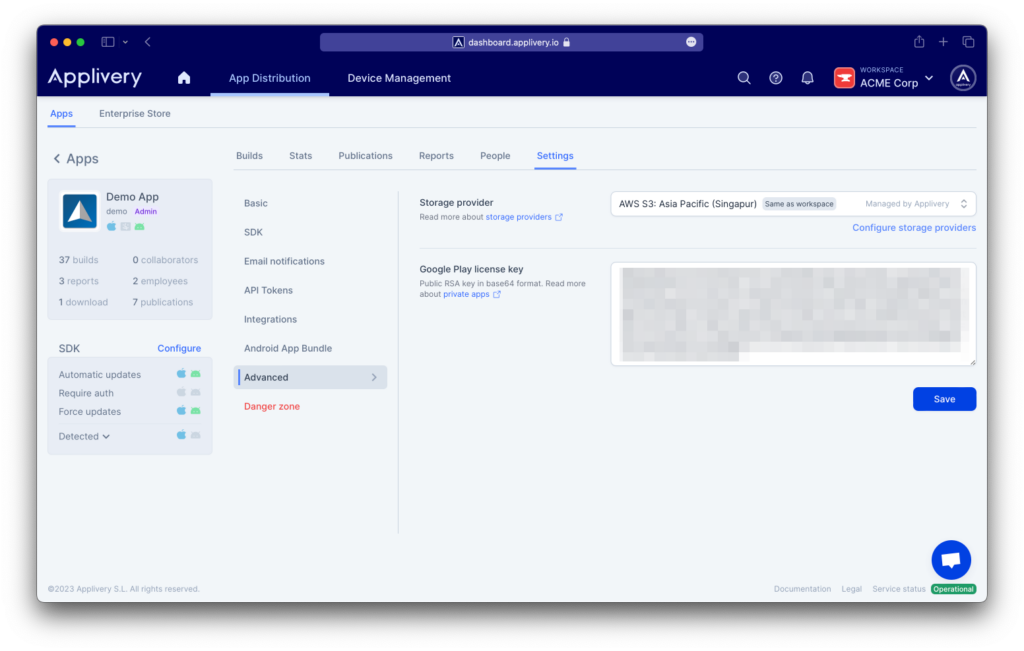Click the Demo App logo thumbnail

point(80,212)
